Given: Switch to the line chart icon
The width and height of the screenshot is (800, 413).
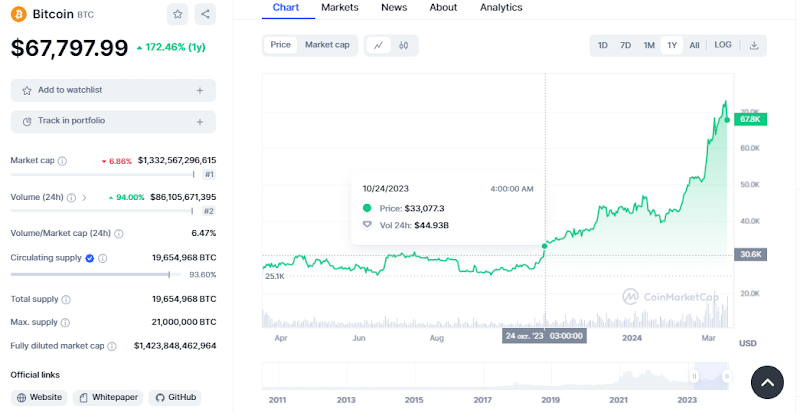Looking at the screenshot, I should click(x=379, y=45).
